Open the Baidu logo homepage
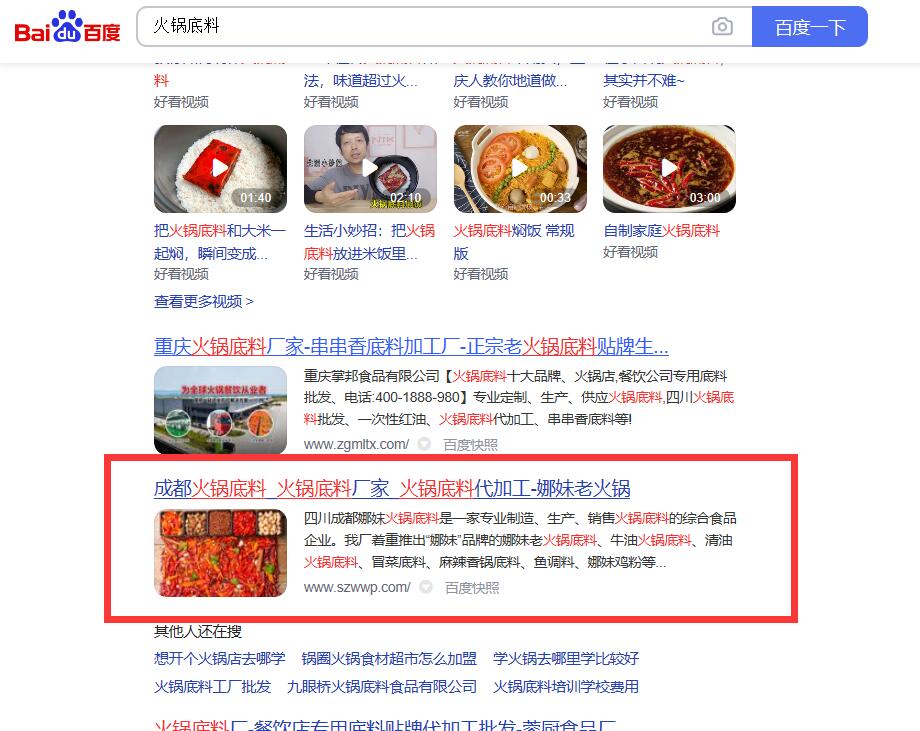The image size is (920, 731). 67,27
